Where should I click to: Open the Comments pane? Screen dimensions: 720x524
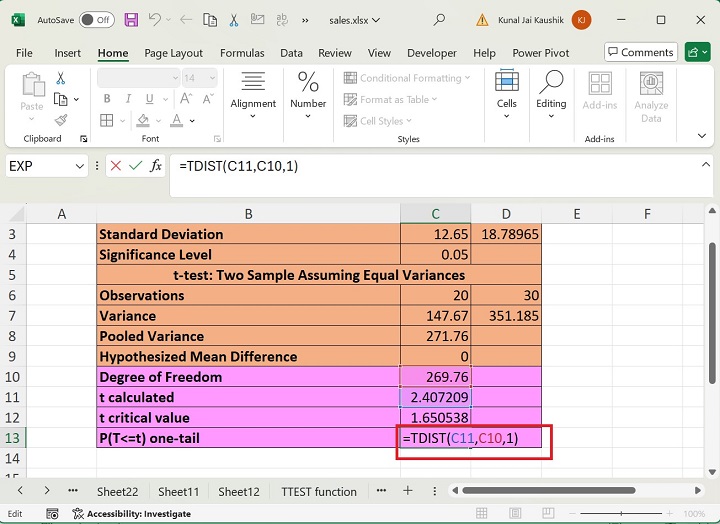point(640,52)
